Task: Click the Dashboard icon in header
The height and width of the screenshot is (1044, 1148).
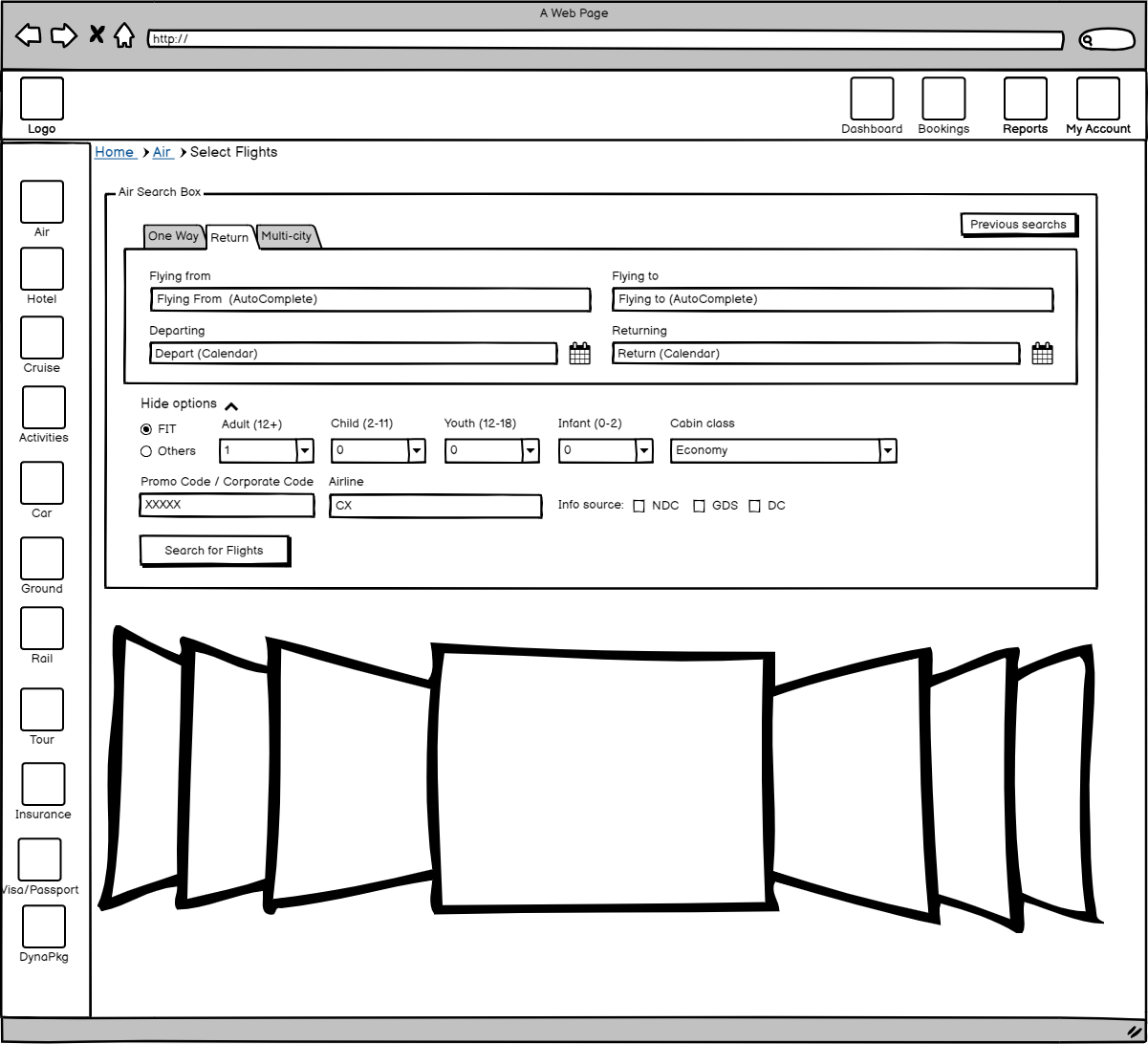Action: point(872,99)
